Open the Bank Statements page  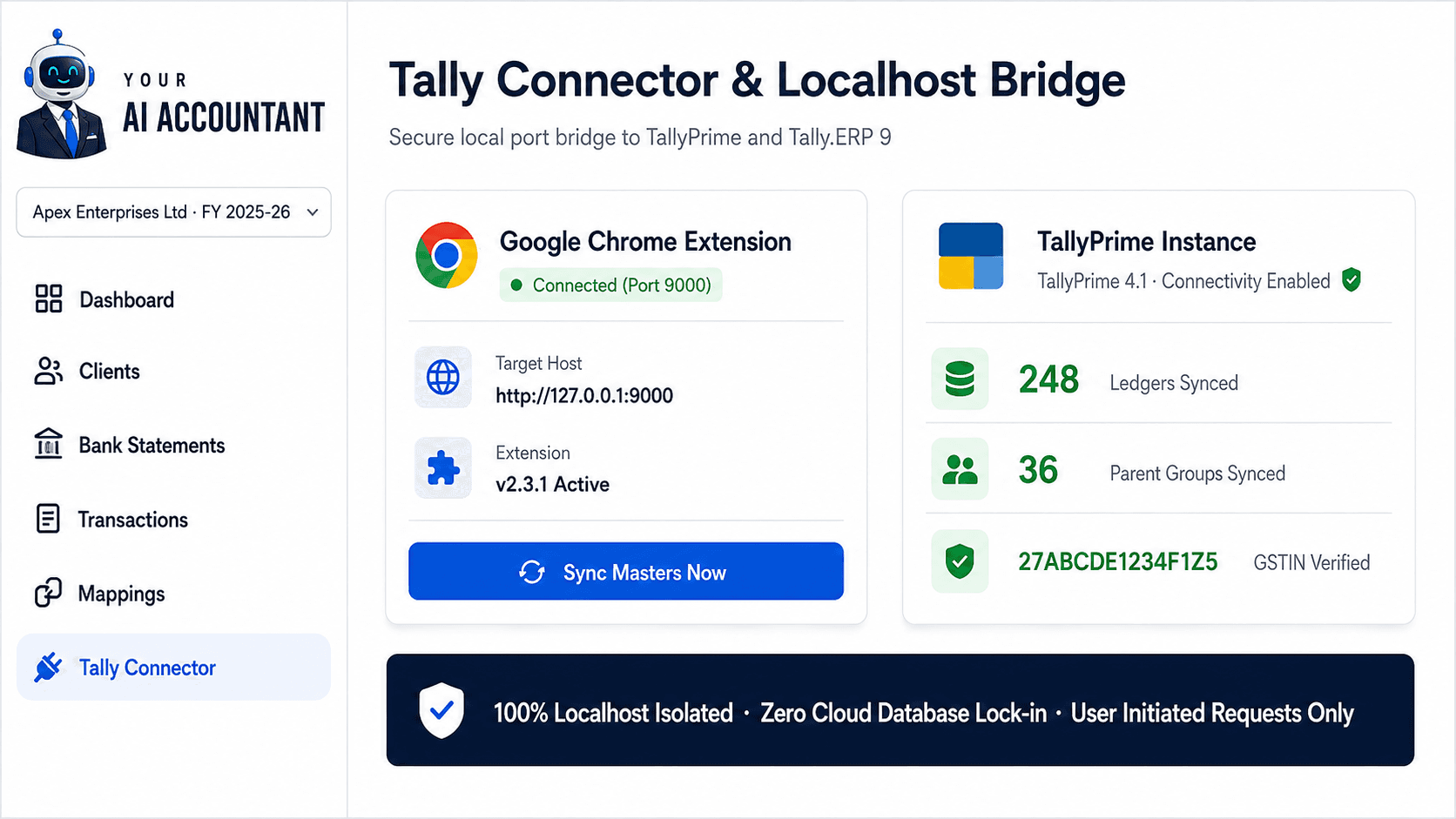[x=173, y=445]
